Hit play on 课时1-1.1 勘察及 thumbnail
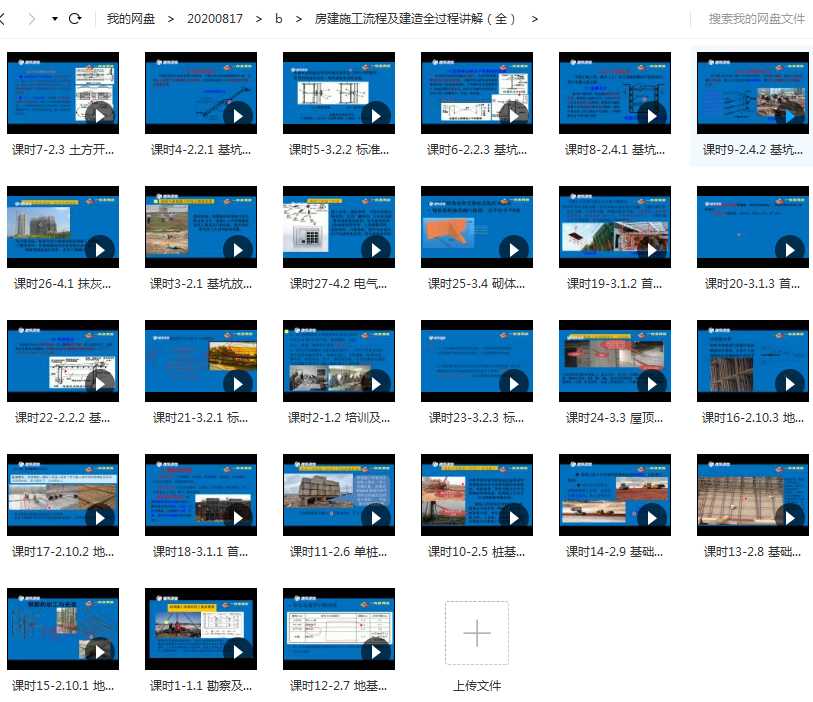 (237, 651)
